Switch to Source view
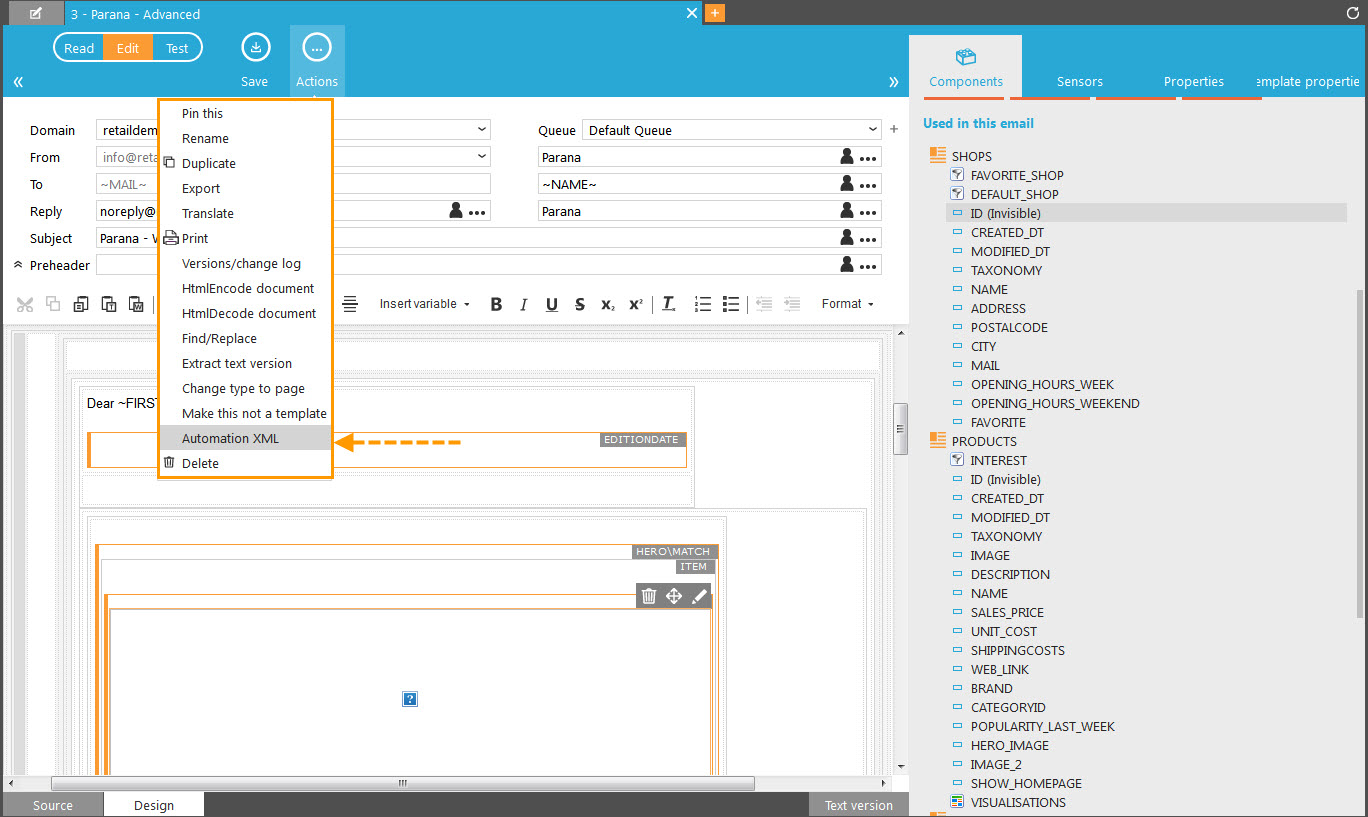Screen dimensions: 1368x817 click(x=53, y=805)
